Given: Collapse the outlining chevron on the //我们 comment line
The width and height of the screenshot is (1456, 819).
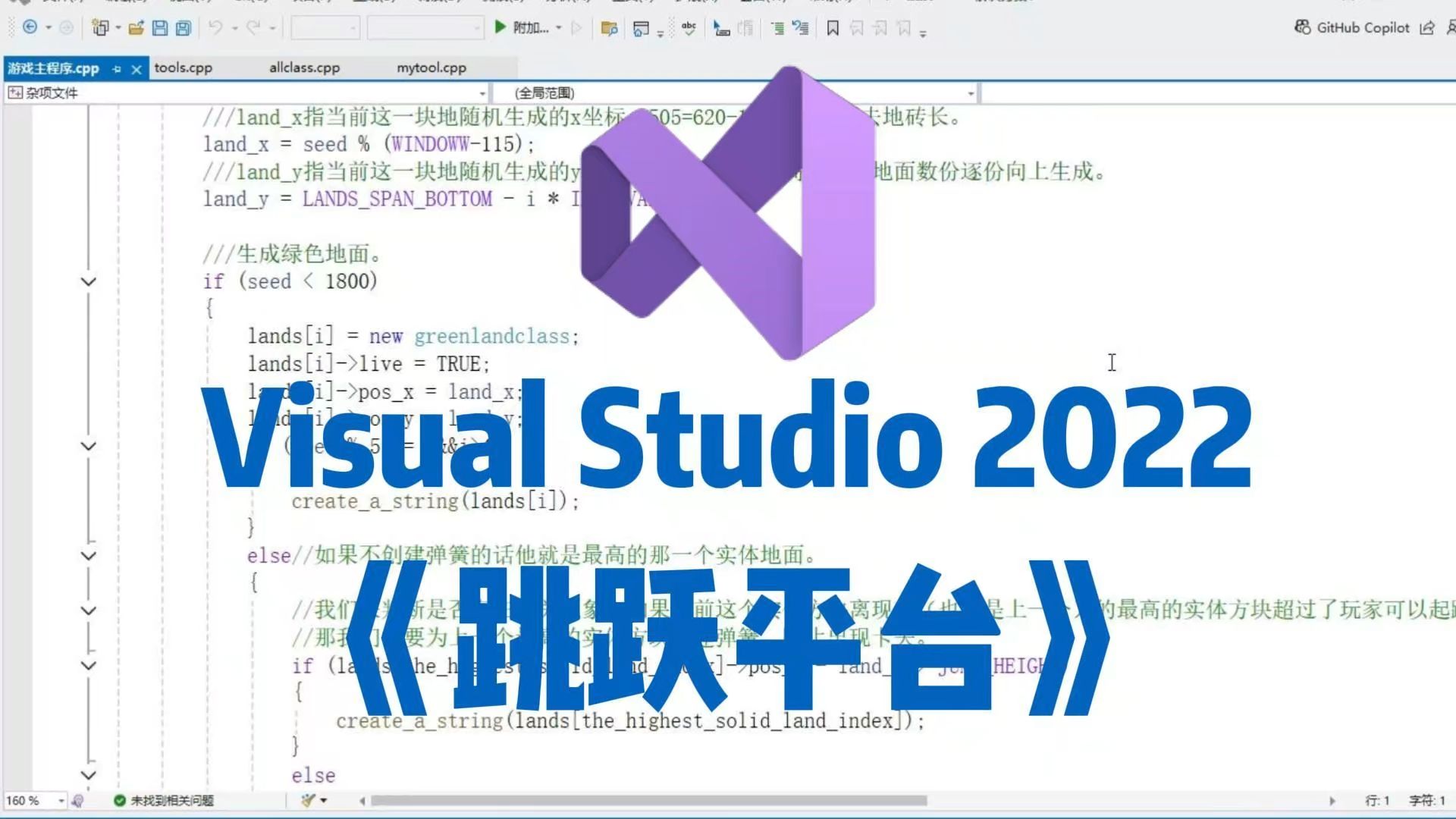Looking at the screenshot, I should tap(88, 610).
